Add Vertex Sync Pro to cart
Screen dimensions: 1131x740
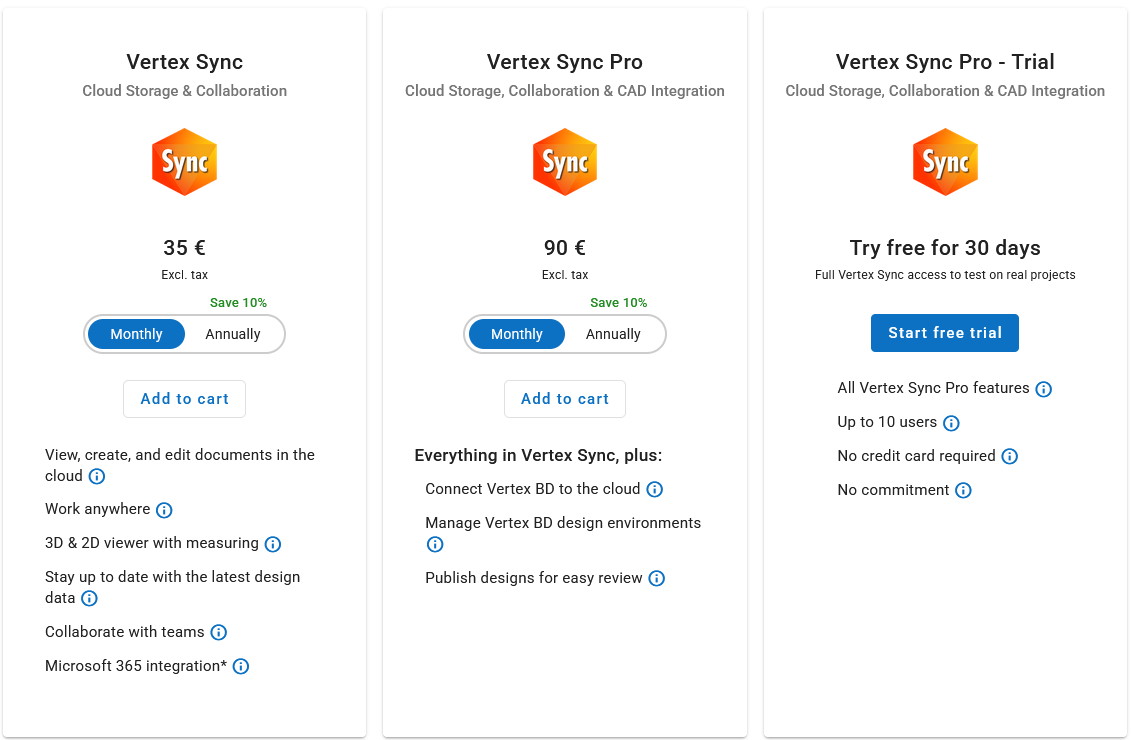(x=565, y=399)
